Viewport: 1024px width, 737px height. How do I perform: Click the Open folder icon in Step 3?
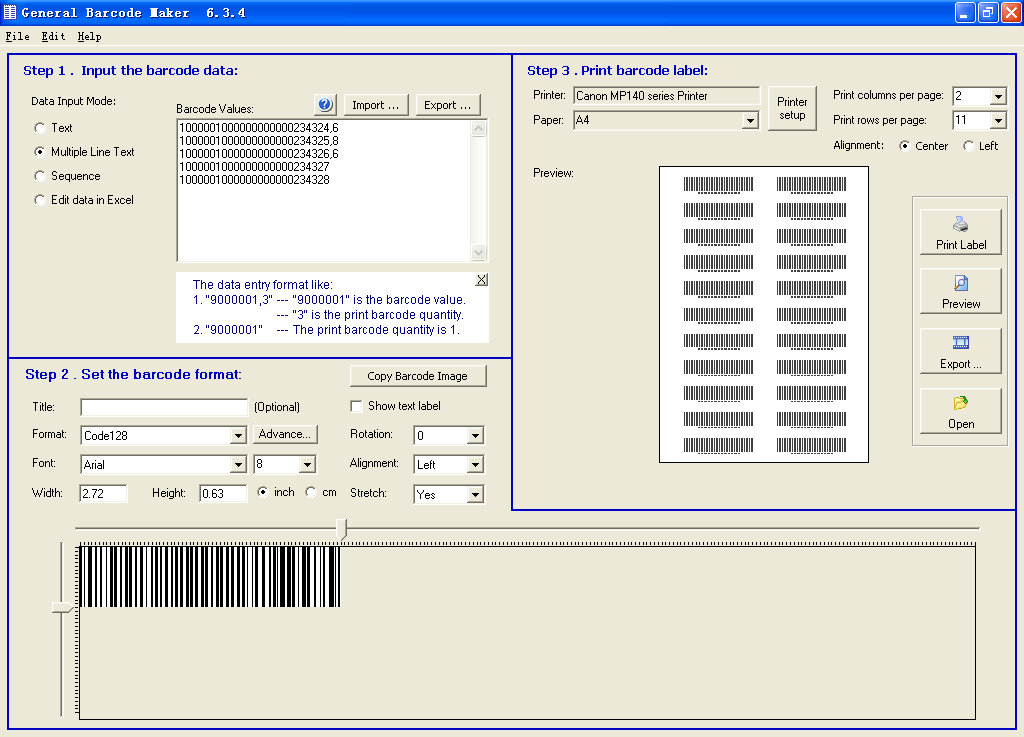pos(959,404)
